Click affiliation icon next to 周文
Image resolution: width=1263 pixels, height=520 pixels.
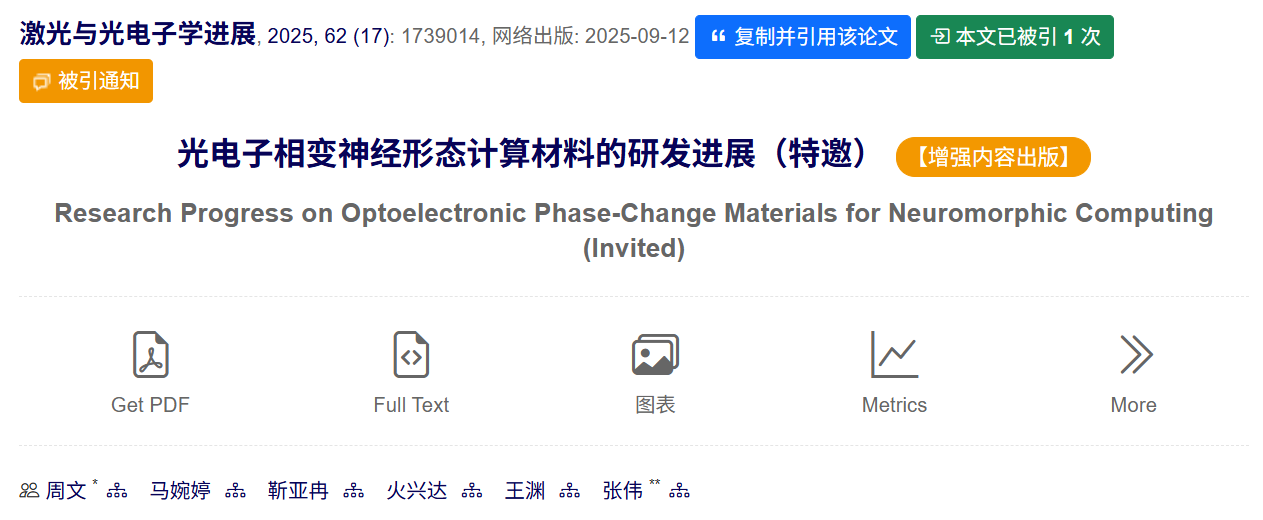[x=117, y=491]
